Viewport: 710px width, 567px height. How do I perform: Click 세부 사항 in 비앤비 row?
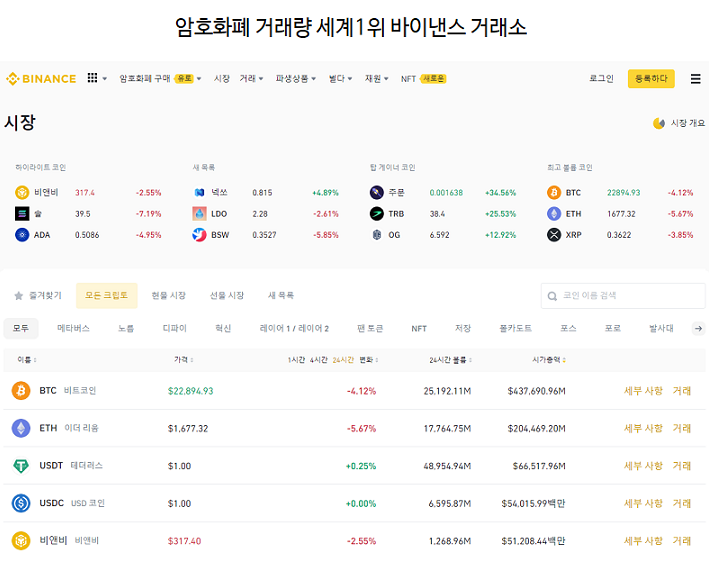click(643, 540)
